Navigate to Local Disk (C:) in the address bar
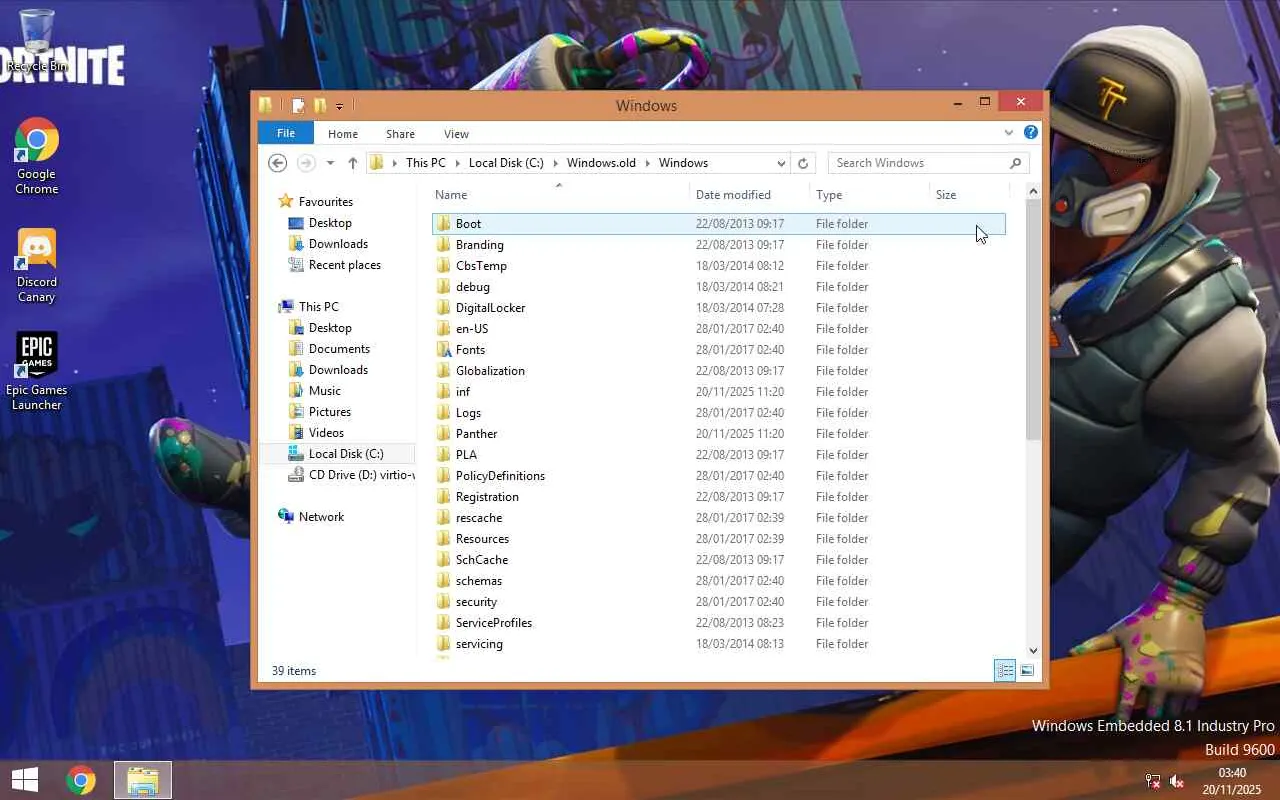This screenshot has width=1280, height=800. click(506, 163)
